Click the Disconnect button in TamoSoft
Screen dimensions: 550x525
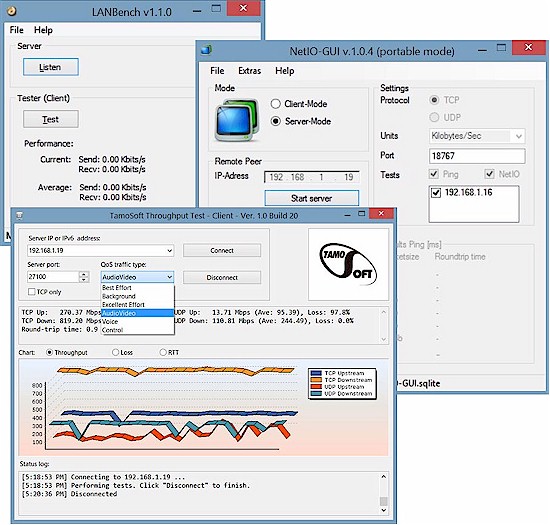point(222,277)
